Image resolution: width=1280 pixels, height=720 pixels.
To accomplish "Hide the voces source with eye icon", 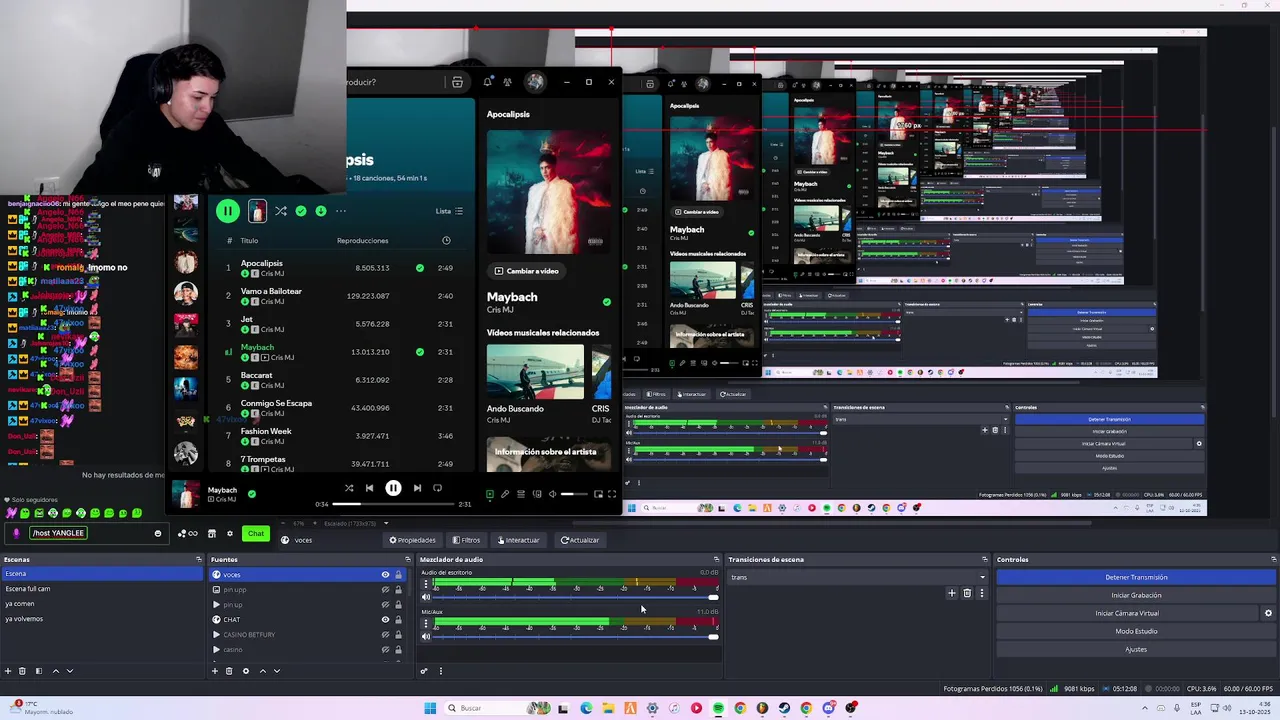I will [x=385, y=575].
